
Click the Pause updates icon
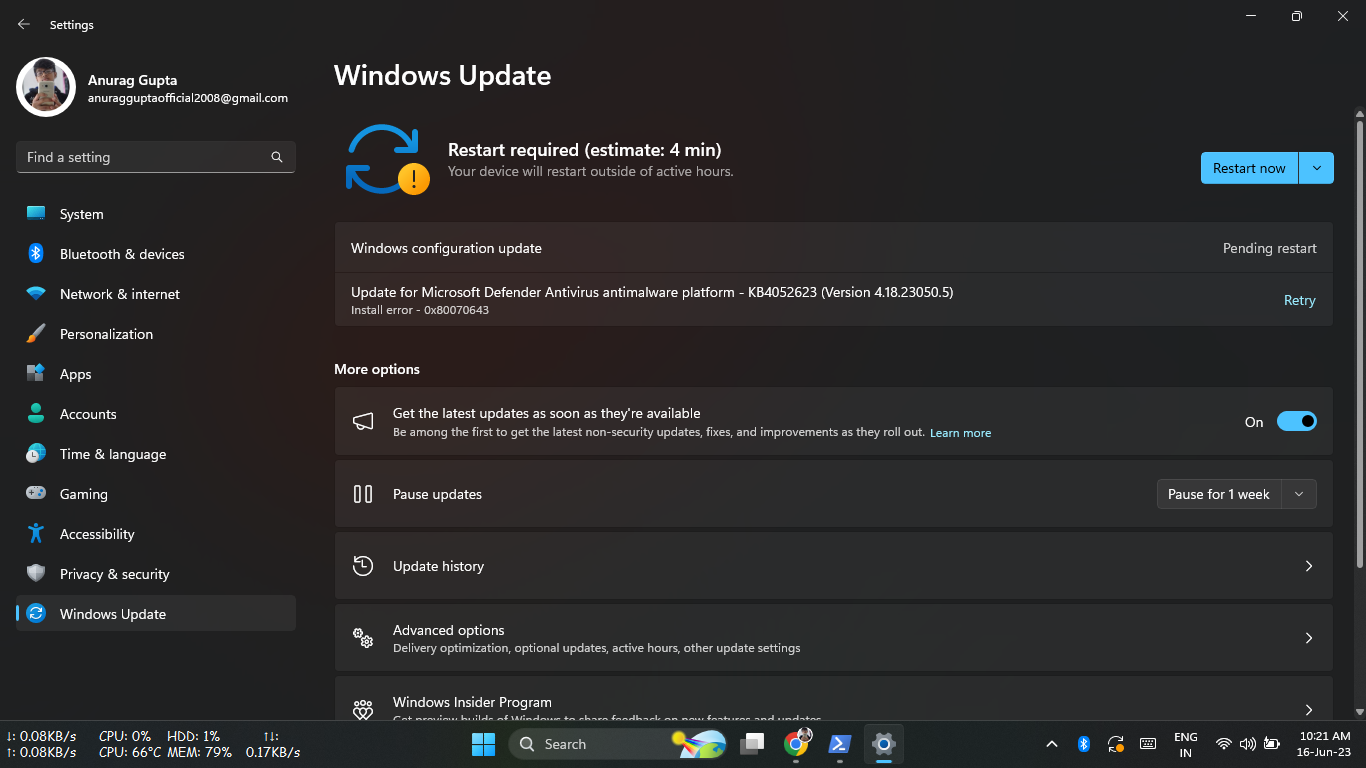363,494
